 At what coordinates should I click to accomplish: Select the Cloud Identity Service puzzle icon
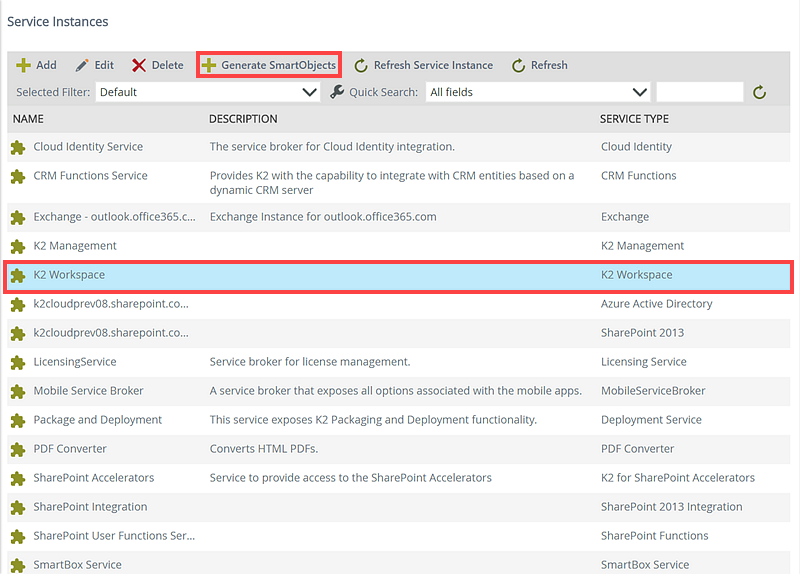[x=17, y=147]
